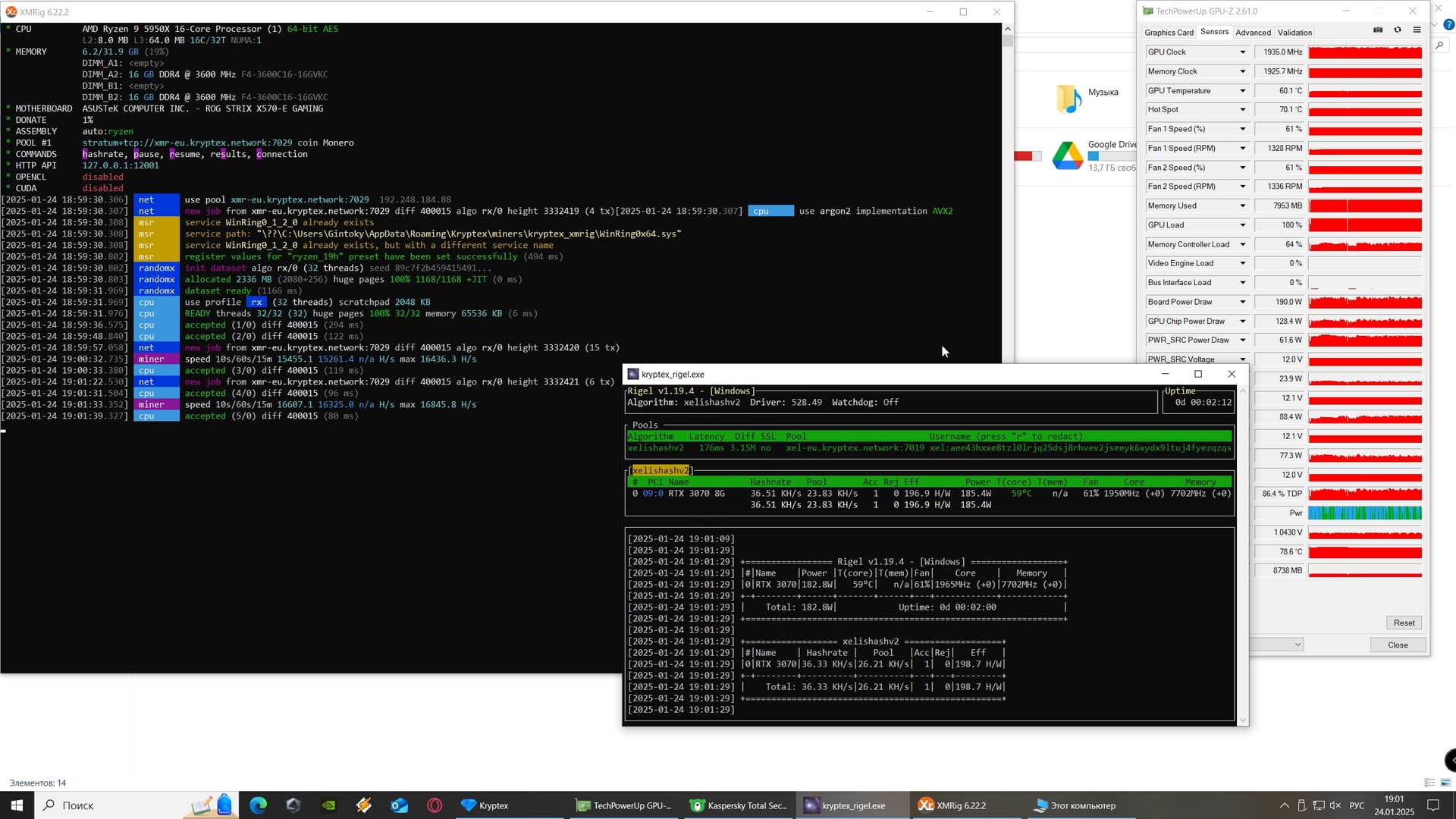Screen dimensions: 1456x819
Task: Click the GPU-Z refresh icon
Action: point(1398,30)
